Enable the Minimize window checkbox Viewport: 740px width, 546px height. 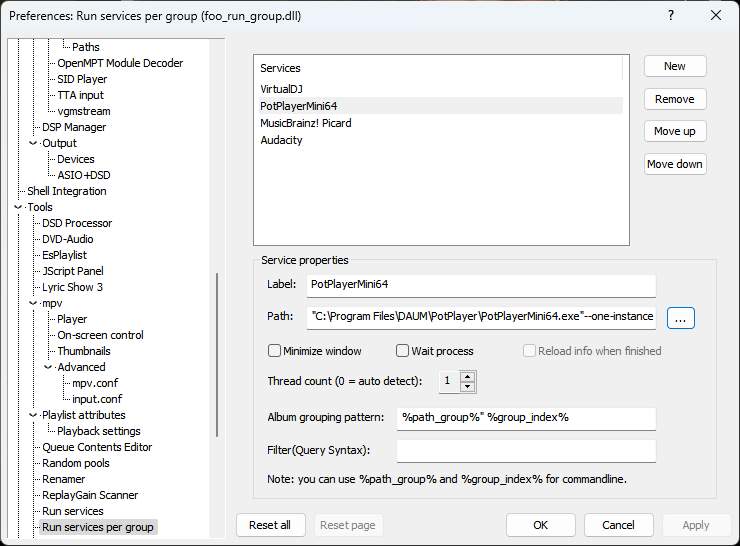274,351
